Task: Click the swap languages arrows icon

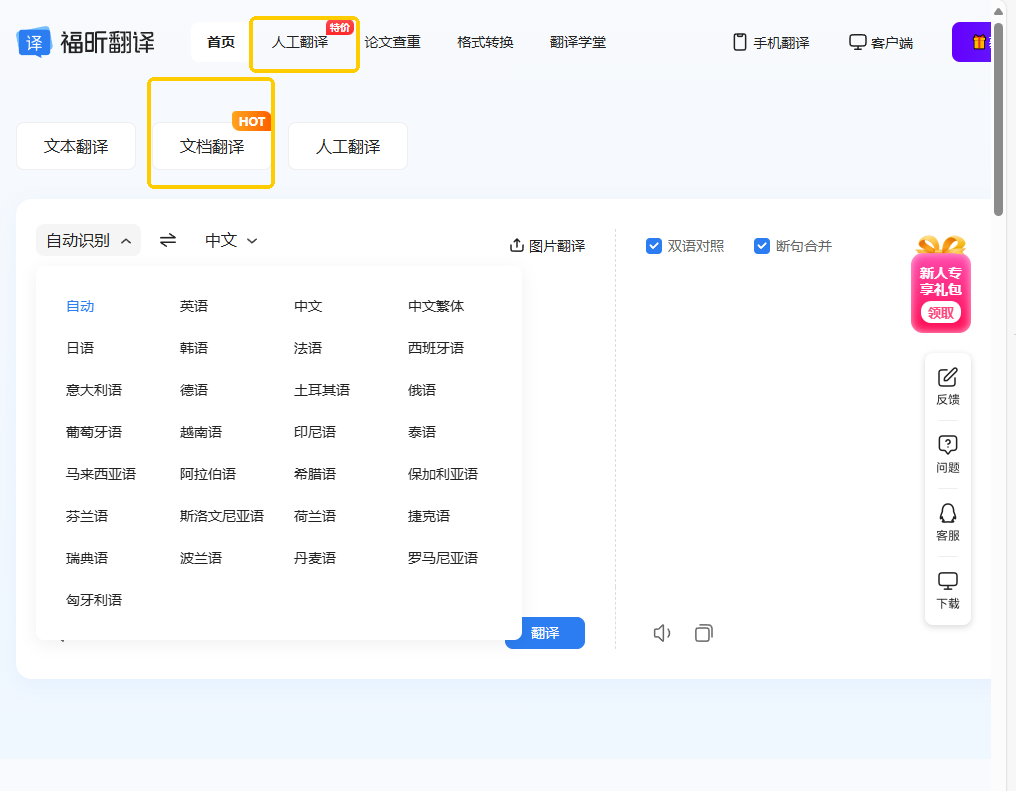Action: point(168,240)
